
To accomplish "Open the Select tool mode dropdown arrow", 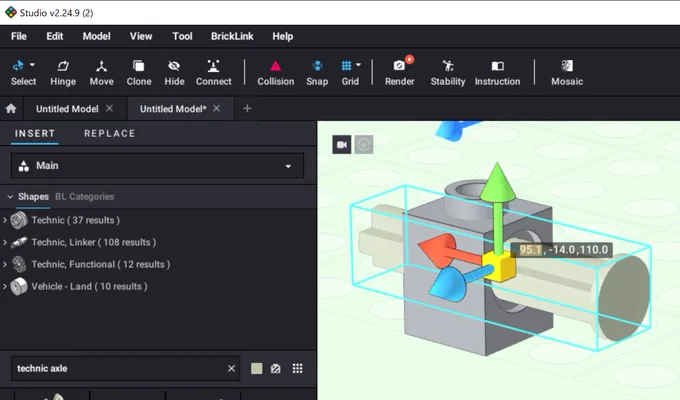I will 32,65.
